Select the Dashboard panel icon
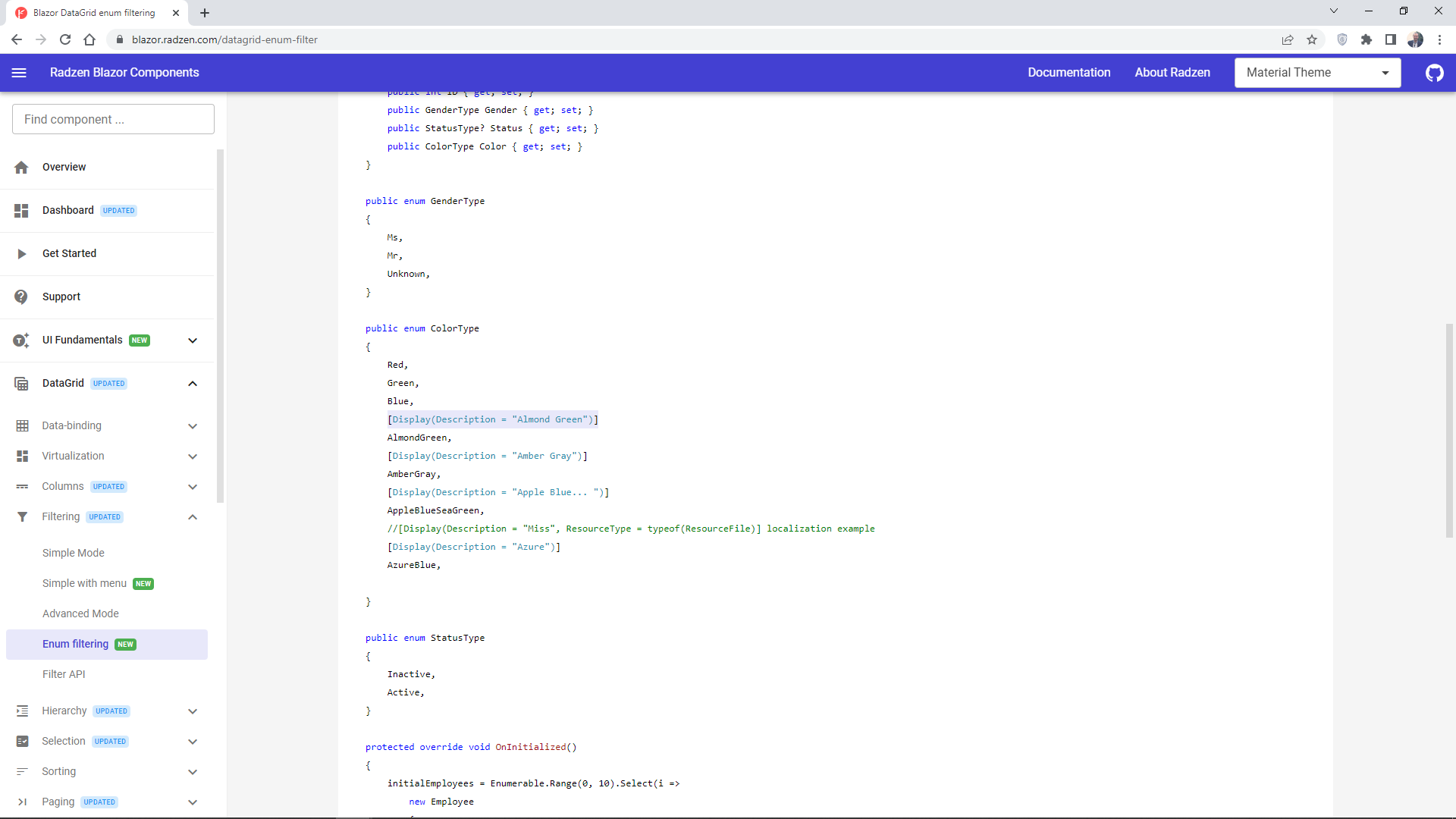This screenshot has width=1456, height=819. 21,210
